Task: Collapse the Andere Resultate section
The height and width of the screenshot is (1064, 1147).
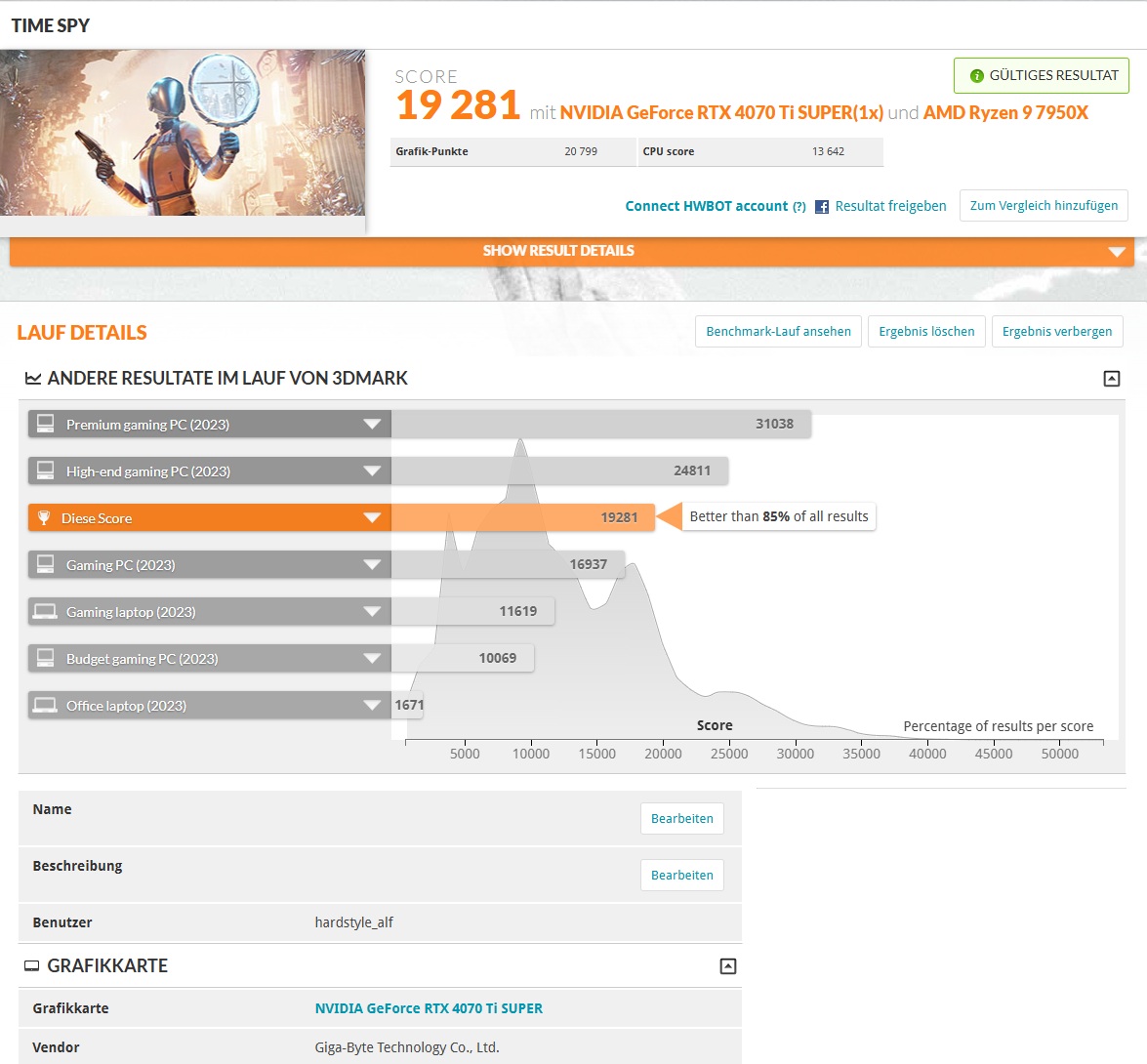Action: 1111,379
